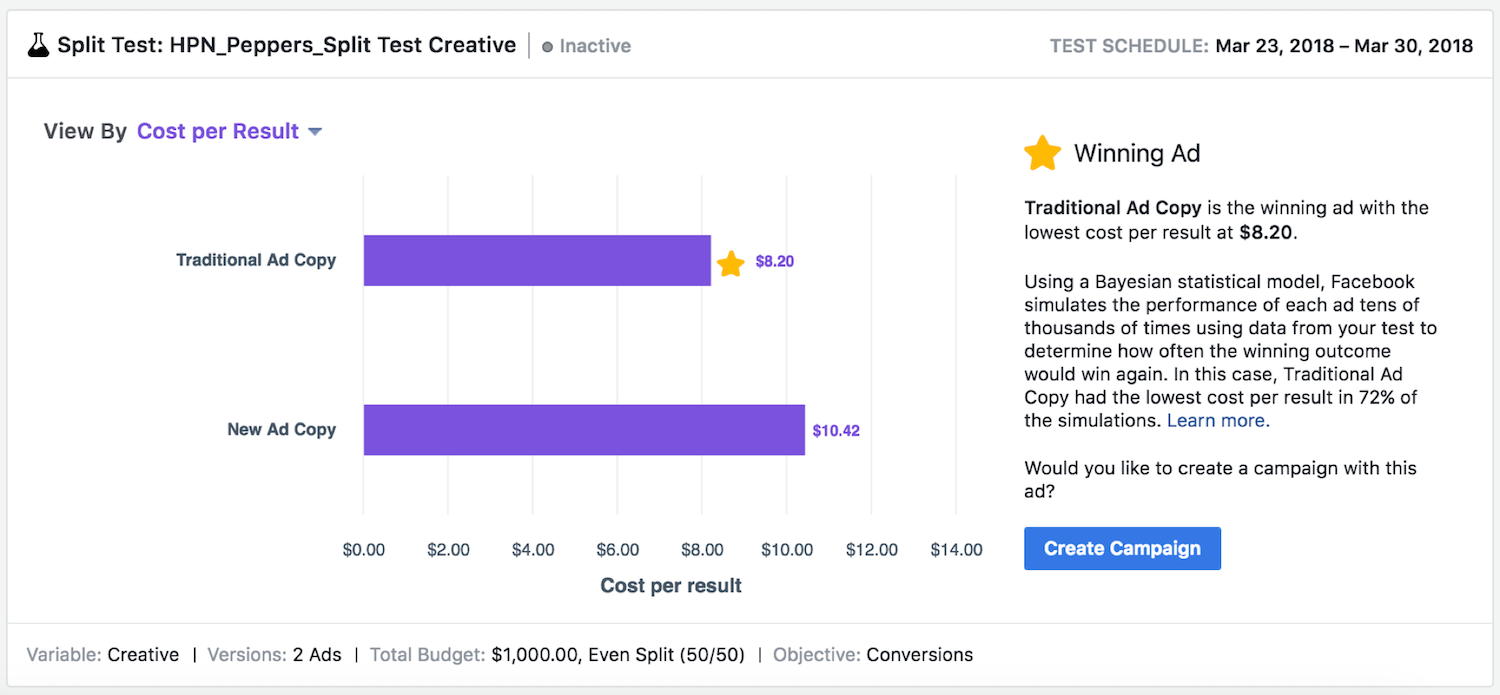Select the New Ad Copy bar
1500x695 pixels.
click(x=583, y=429)
